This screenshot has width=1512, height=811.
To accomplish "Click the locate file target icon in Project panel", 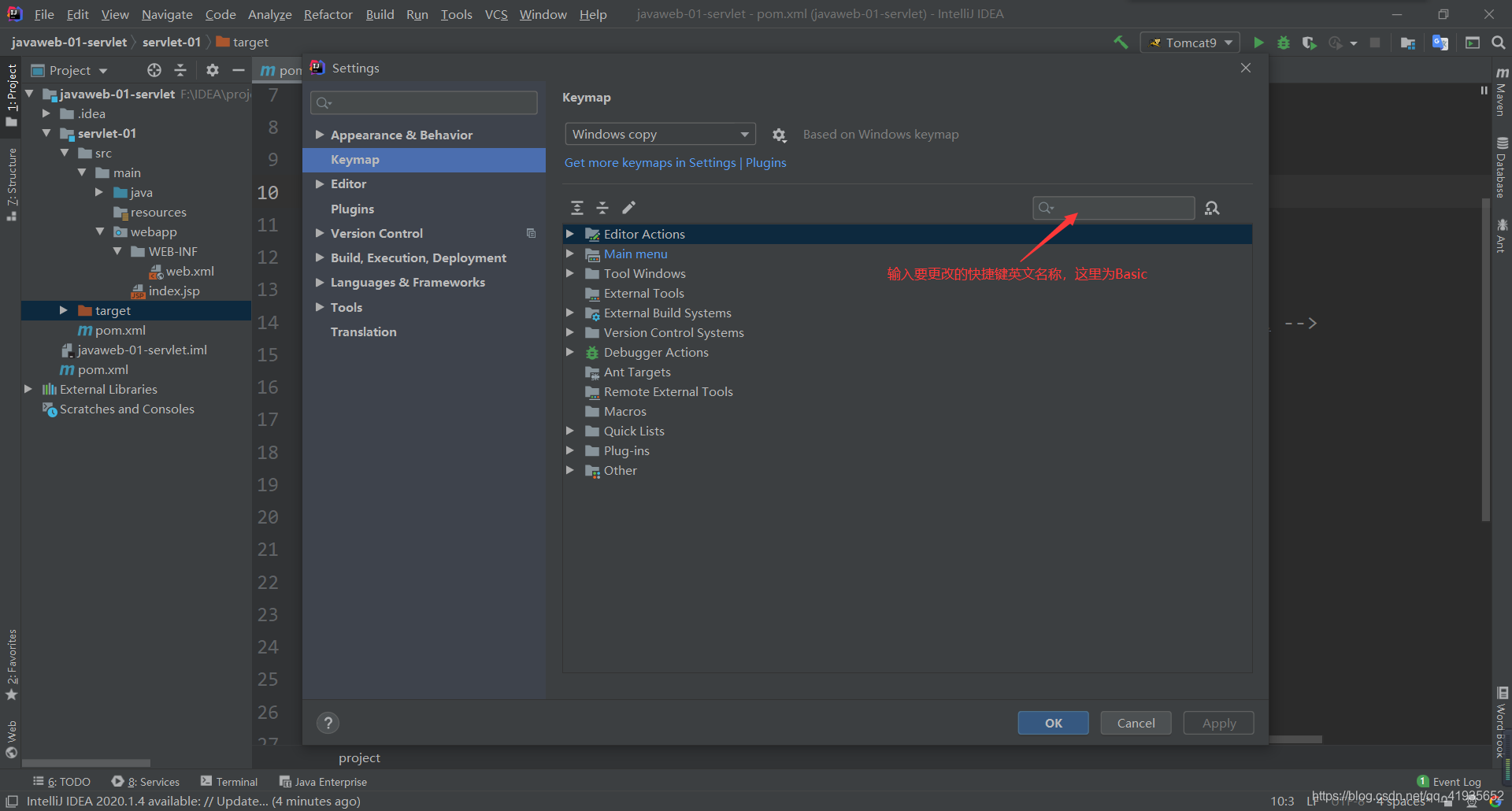I will [x=154, y=70].
